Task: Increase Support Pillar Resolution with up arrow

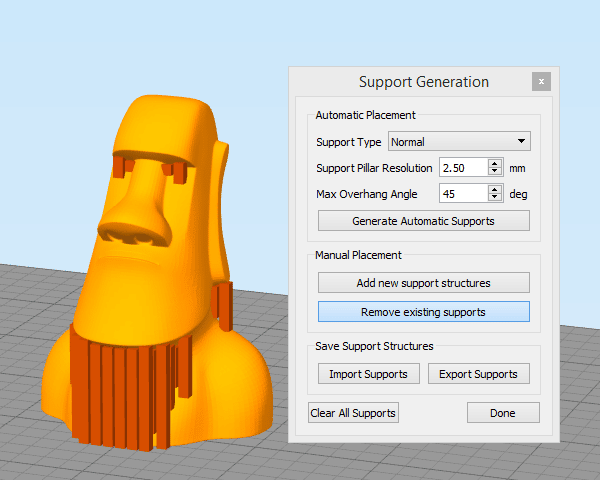Action: coord(495,163)
